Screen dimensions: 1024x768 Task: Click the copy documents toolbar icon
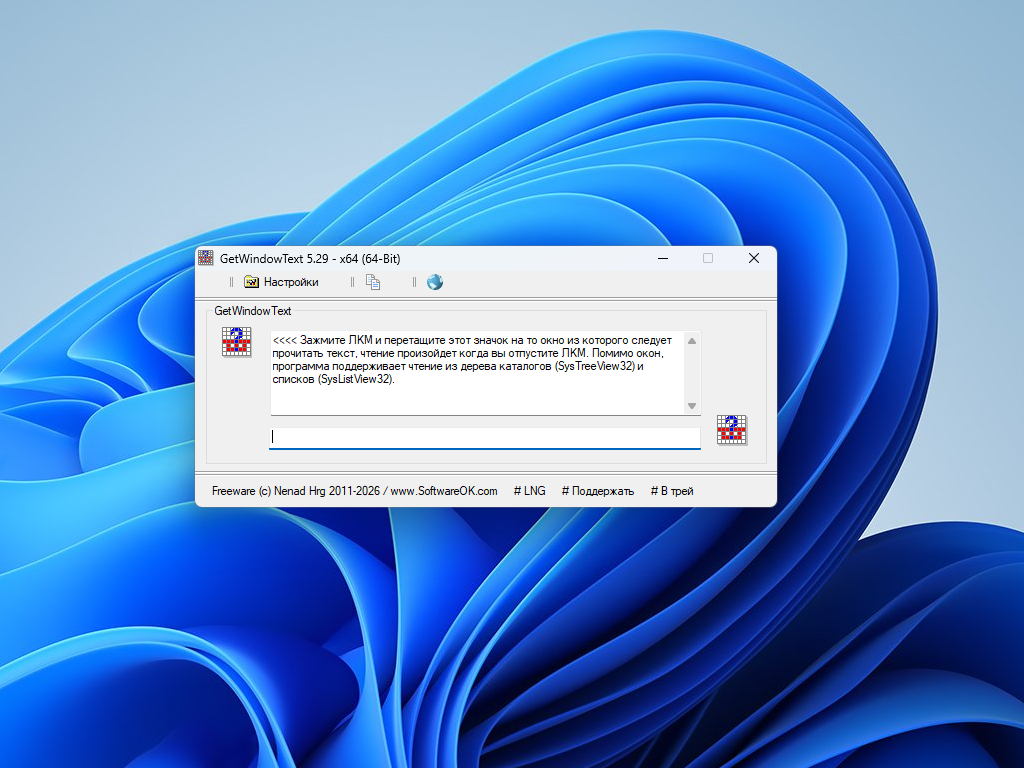click(x=373, y=282)
